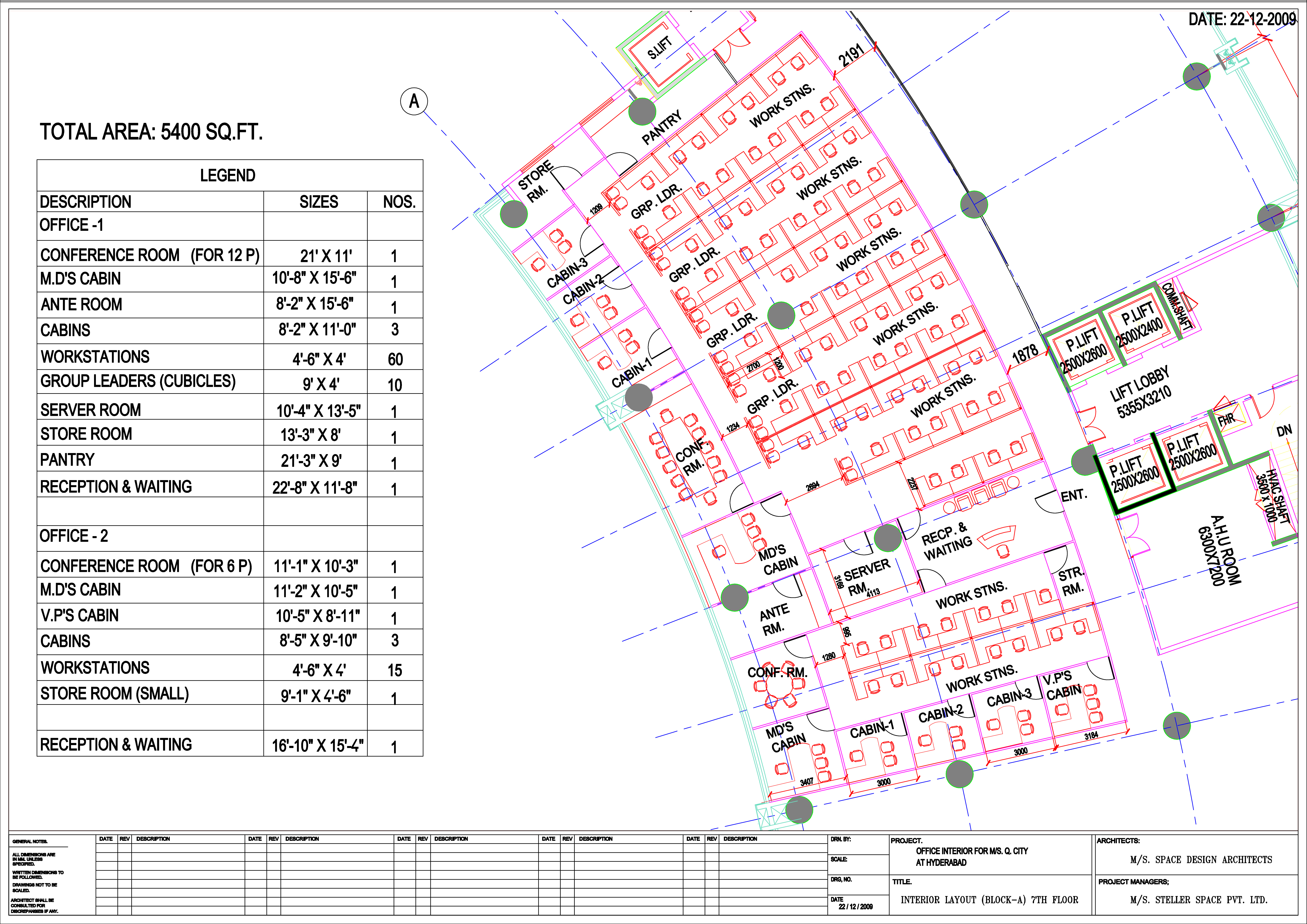Screen dimensions: 1307x924
Task: Click the DESCRIPTION column header
Action: click(x=85, y=202)
